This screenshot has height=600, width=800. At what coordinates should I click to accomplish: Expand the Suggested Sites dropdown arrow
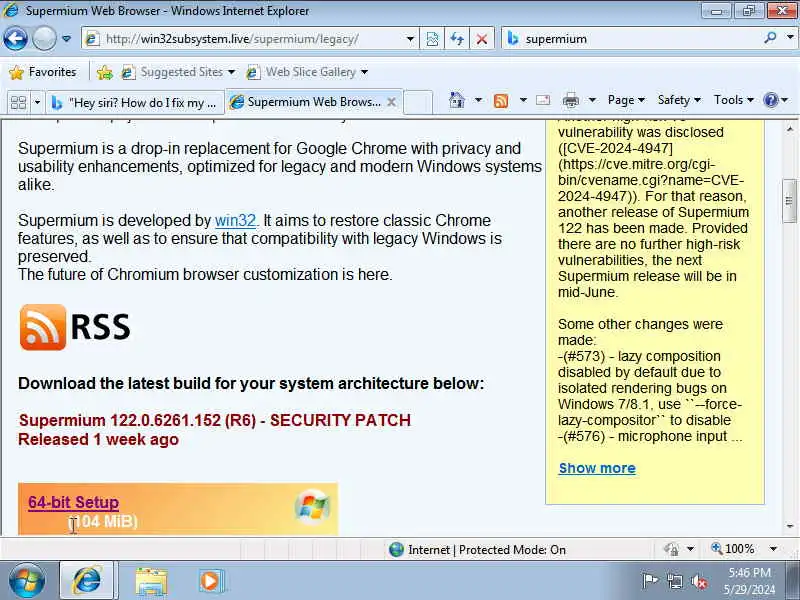(x=231, y=72)
